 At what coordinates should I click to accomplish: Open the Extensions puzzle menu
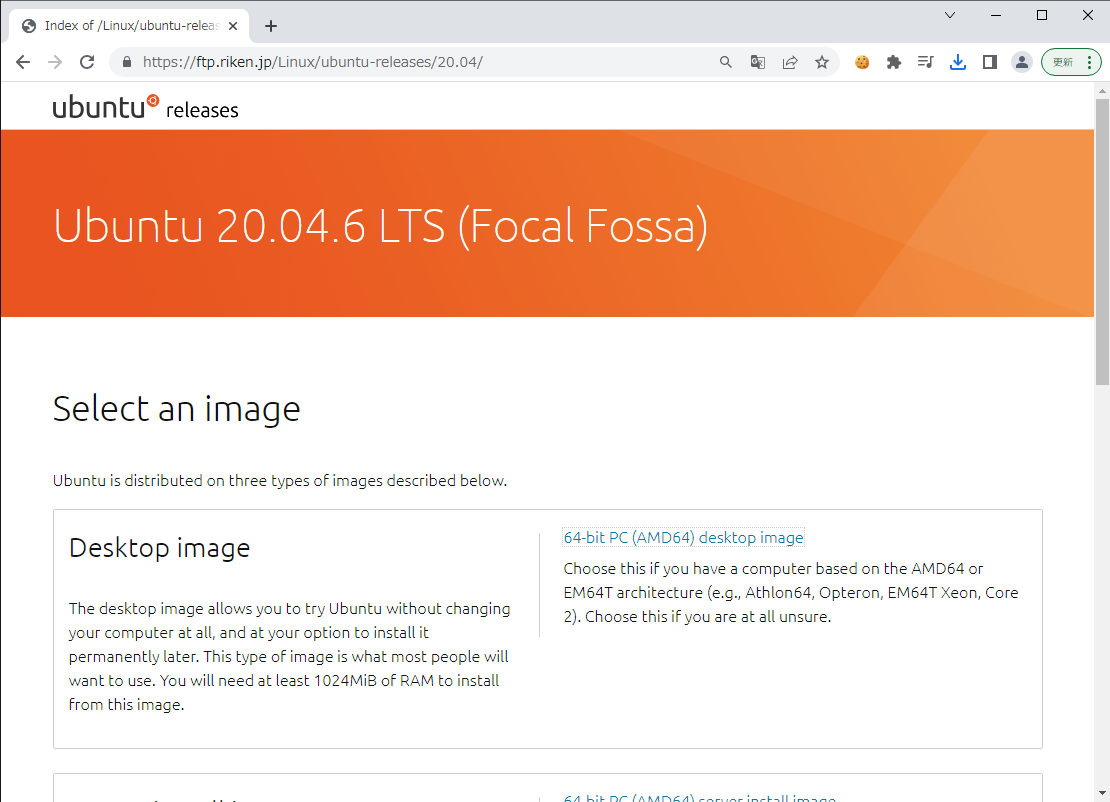[894, 62]
